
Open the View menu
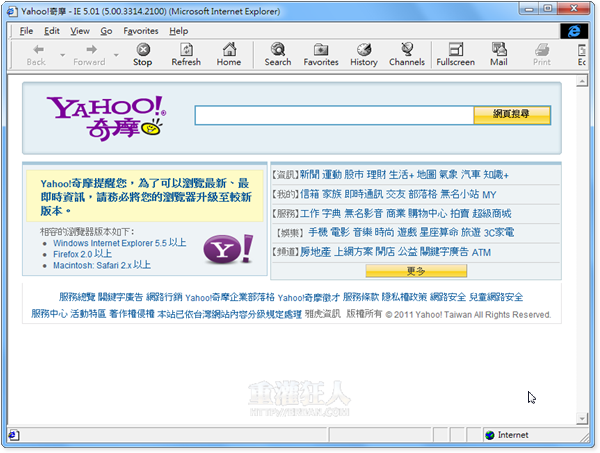pos(80,31)
